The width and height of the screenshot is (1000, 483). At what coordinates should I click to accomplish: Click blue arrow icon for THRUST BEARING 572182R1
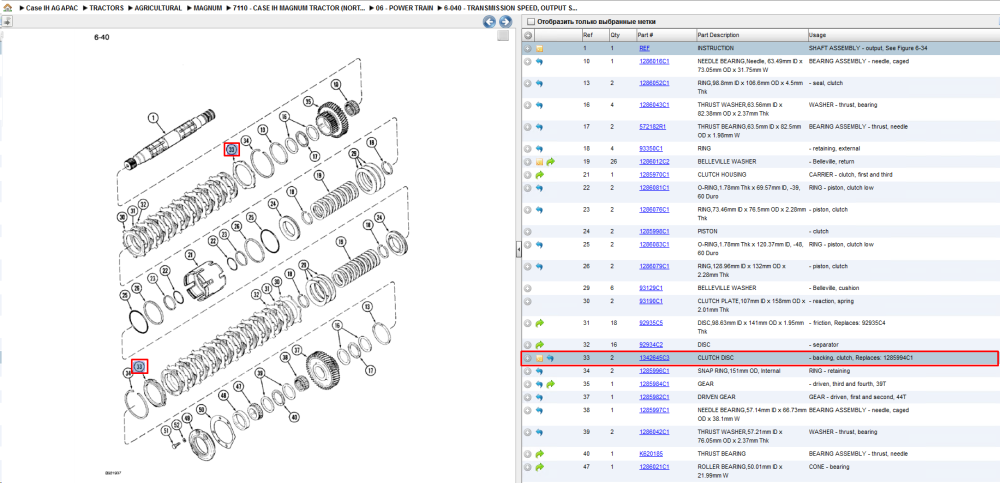tap(539, 127)
